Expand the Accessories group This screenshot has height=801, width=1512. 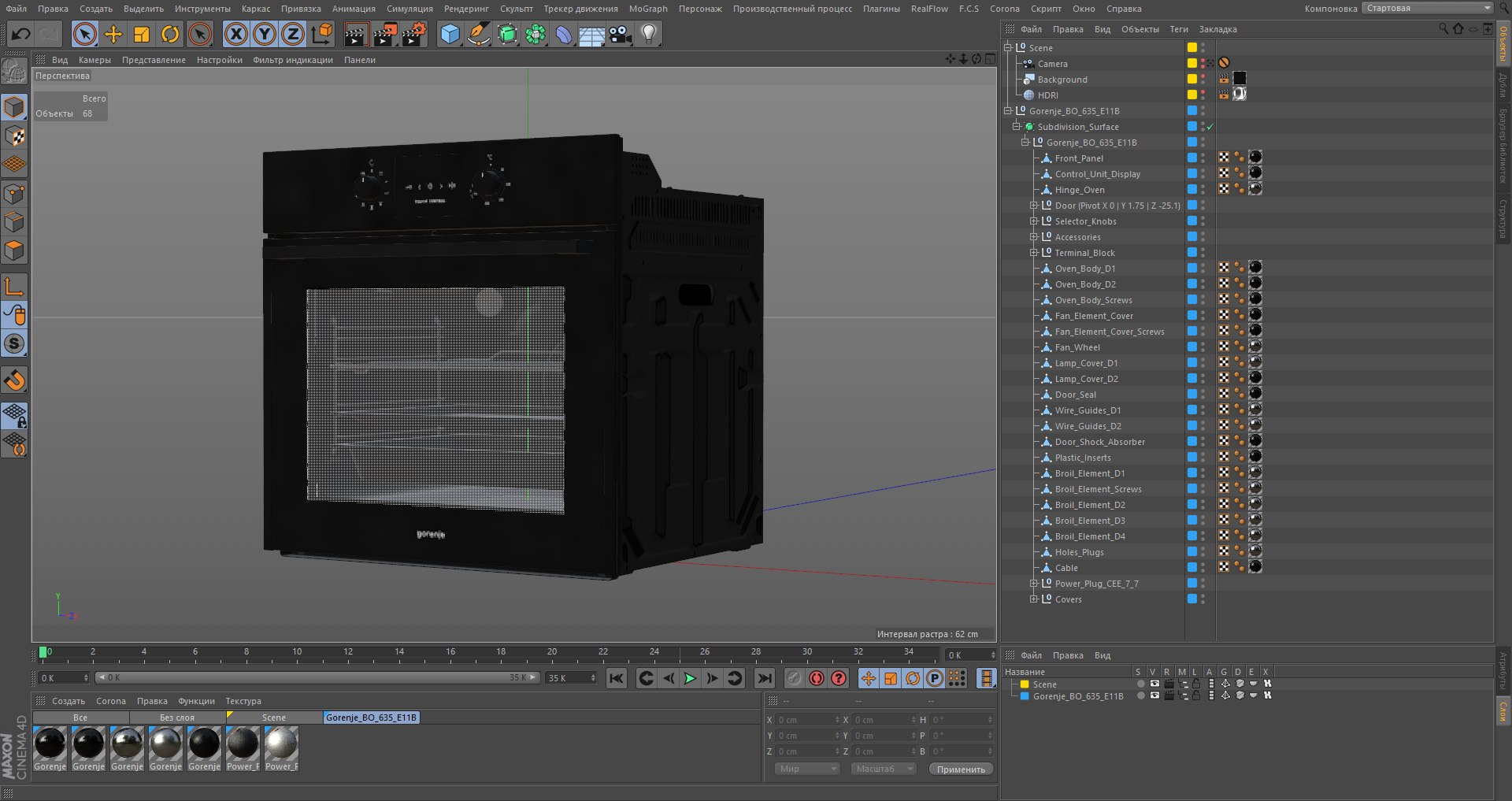[x=1033, y=237]
